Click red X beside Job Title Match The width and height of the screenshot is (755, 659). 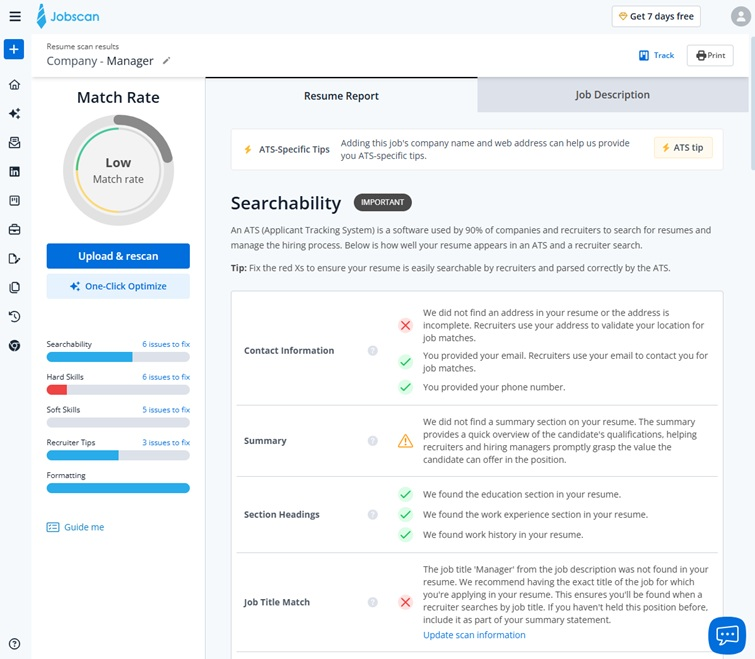pyautogui.click(x=405, y=602)
